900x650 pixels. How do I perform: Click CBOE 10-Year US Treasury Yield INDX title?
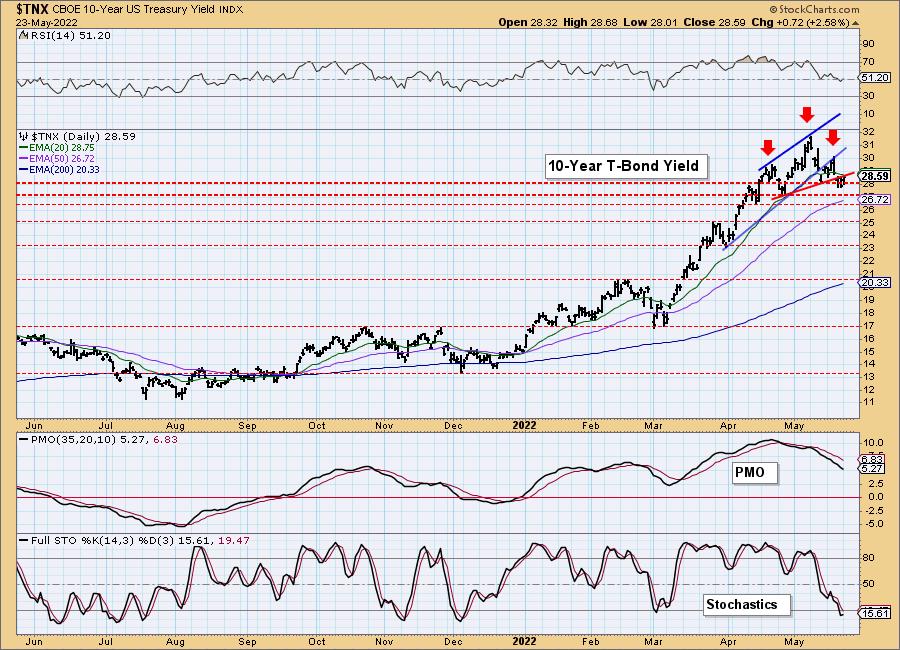click(x=148, y=10)
